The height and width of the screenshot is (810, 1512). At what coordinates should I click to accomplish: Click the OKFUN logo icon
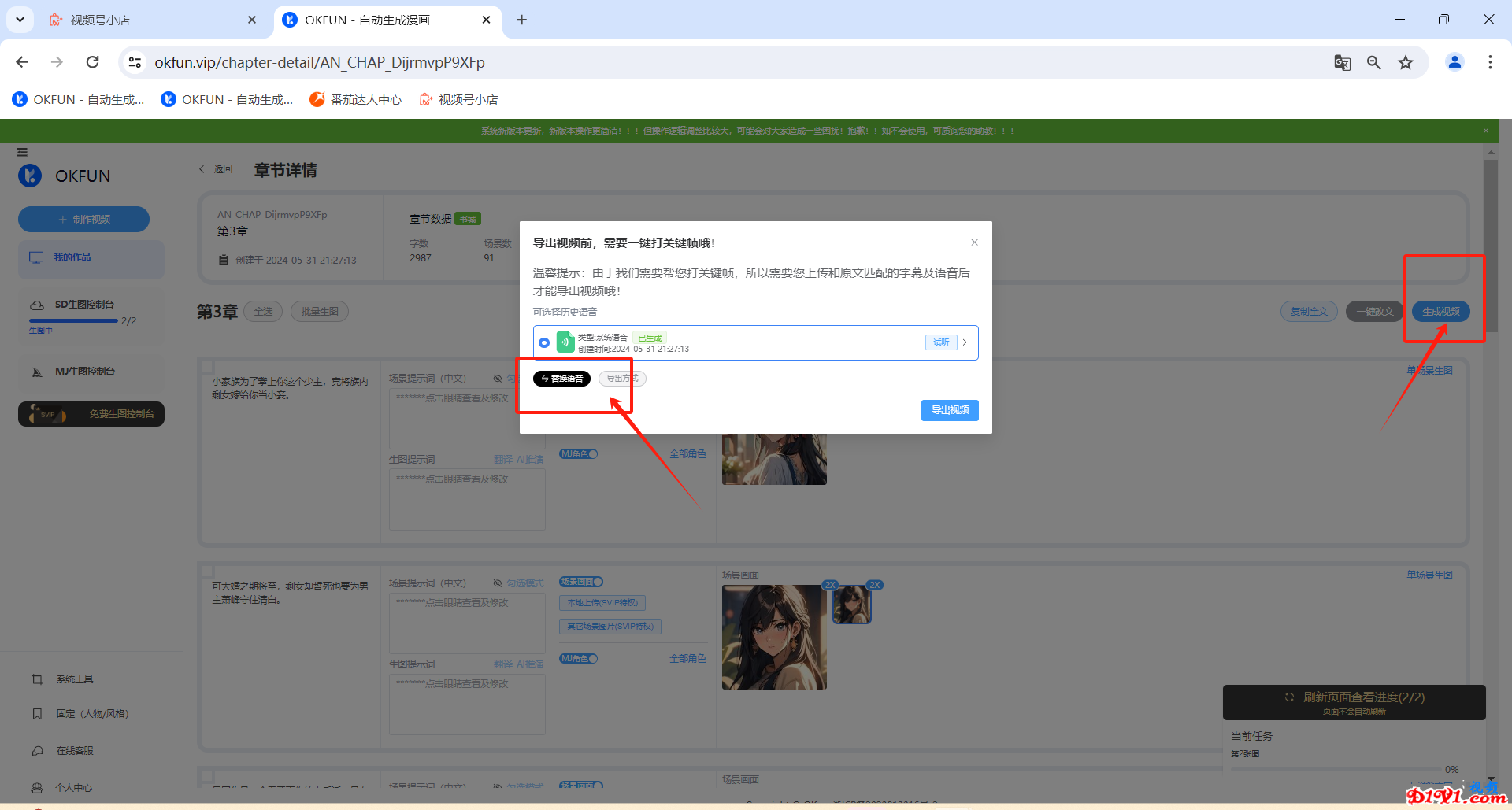pos(30,176)
